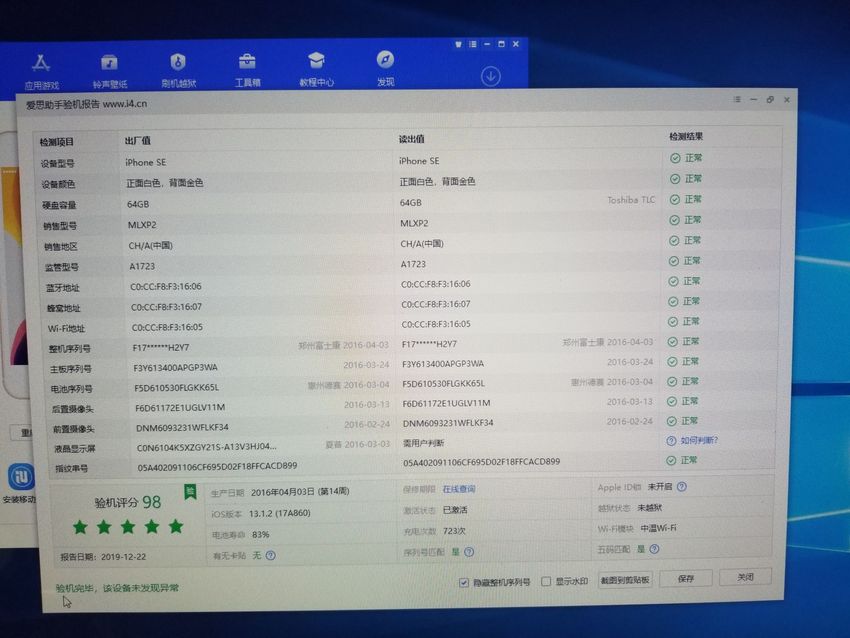
Task: Click the list menu icon in main window title bar
Action: [473, 44]
